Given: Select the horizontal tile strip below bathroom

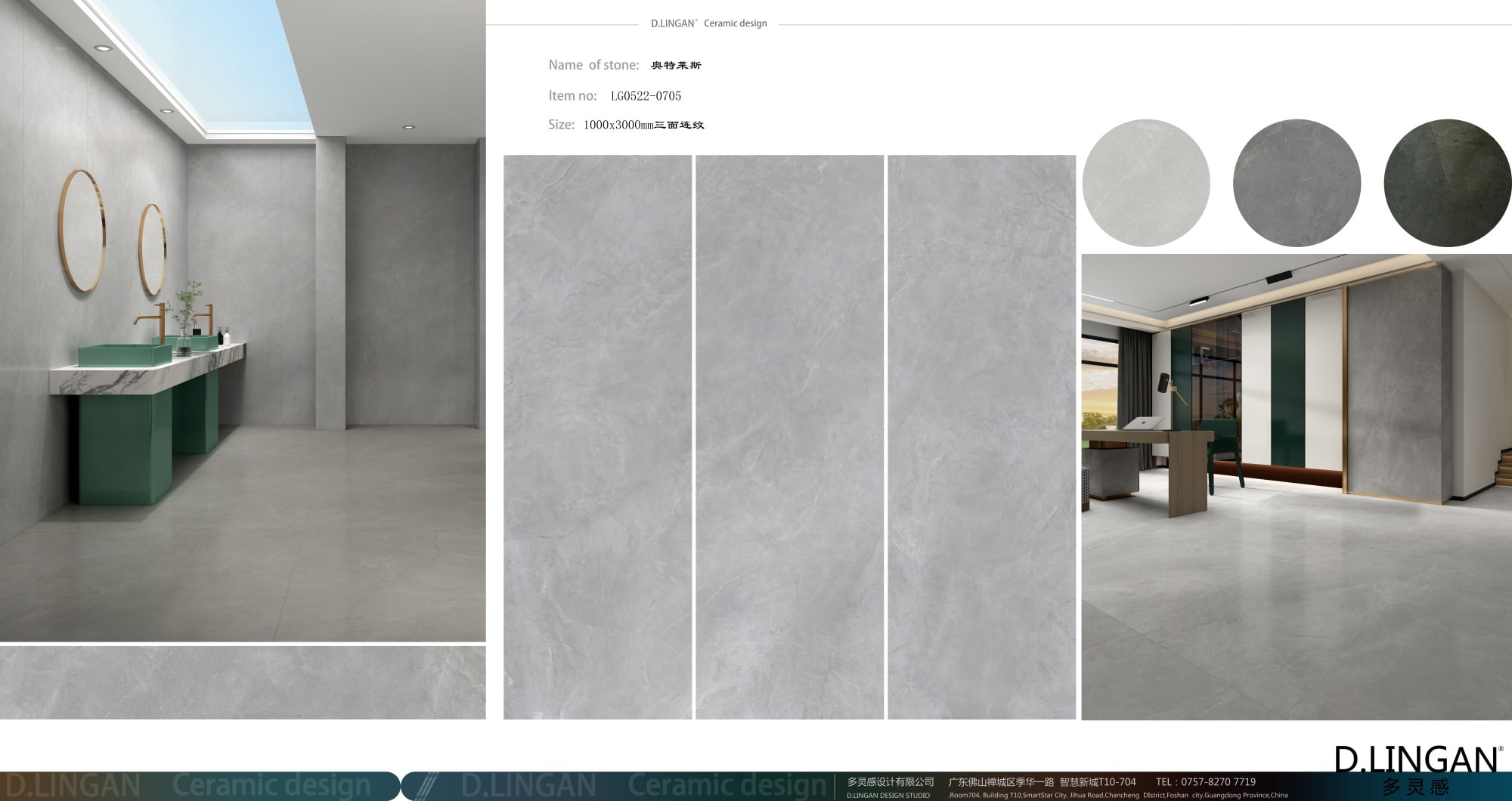Looking at the screenshot, I should 242,682.
